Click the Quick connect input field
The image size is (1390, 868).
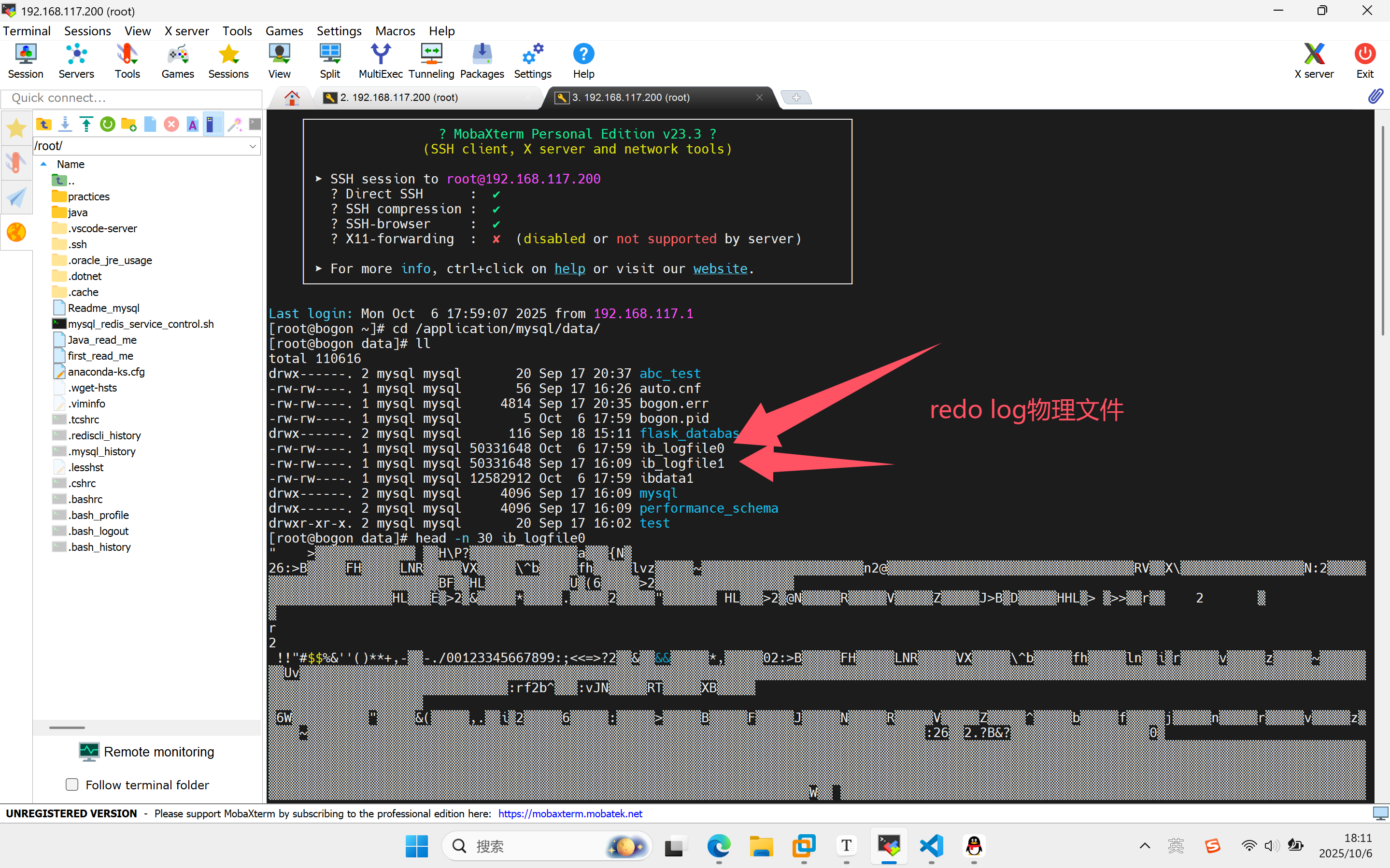pos(131,98)
